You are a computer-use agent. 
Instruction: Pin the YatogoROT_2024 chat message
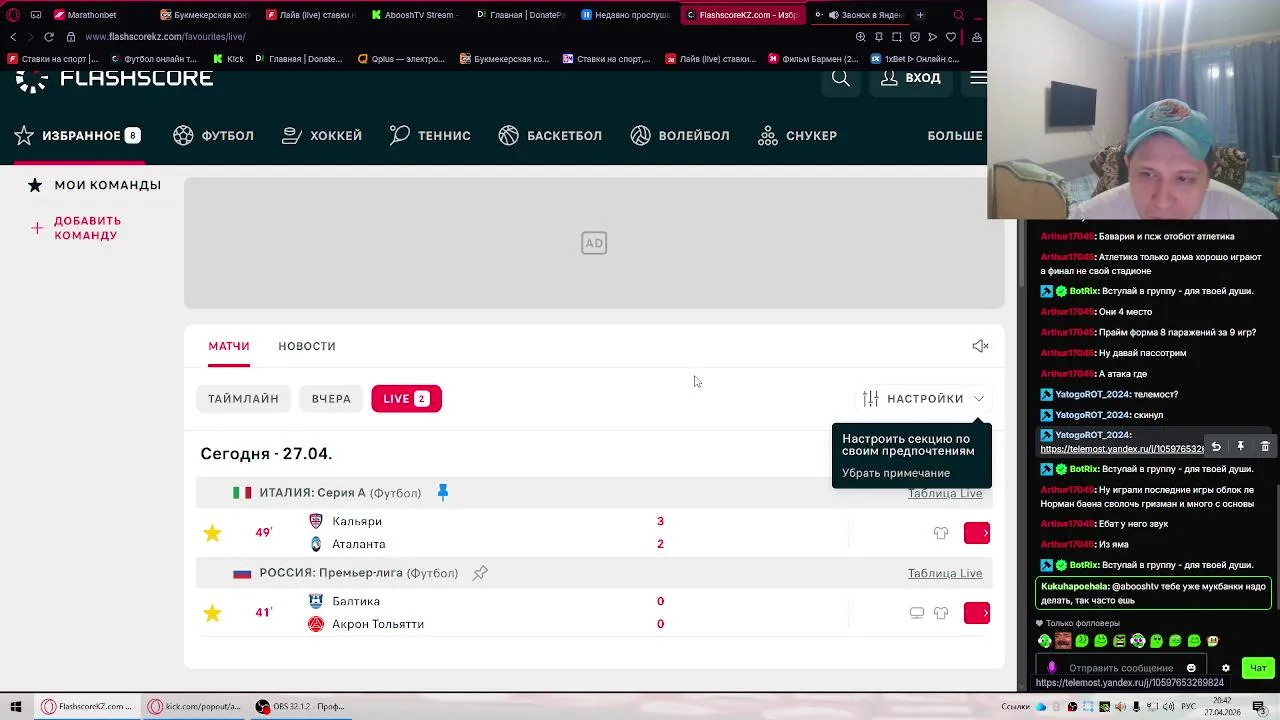[x=1240, y=447]
